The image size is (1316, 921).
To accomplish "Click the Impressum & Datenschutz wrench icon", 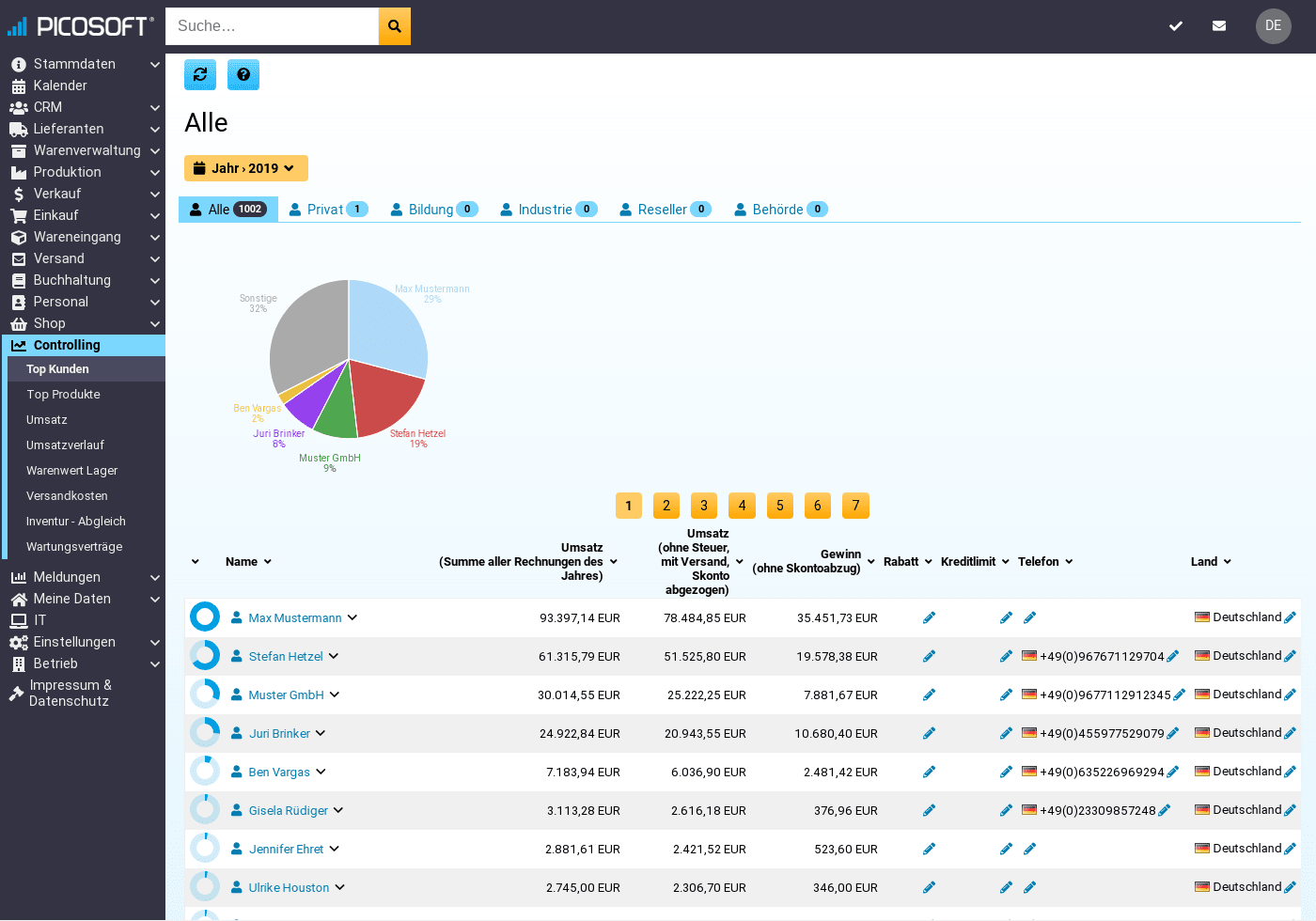I will pos(16,694).
